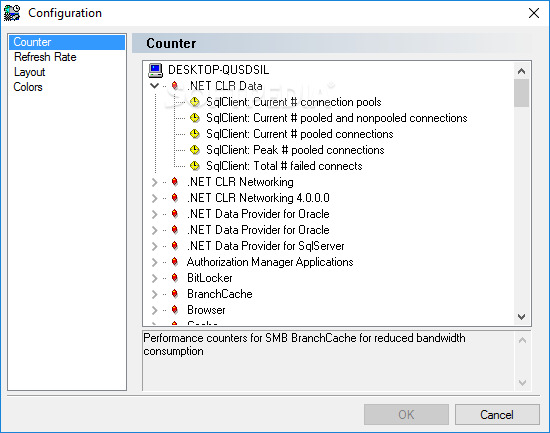The height and width of the screenshot is (433, 550).
Task: Select the .NET Data Provider for SqlServer label
Action: click(266, 246)
